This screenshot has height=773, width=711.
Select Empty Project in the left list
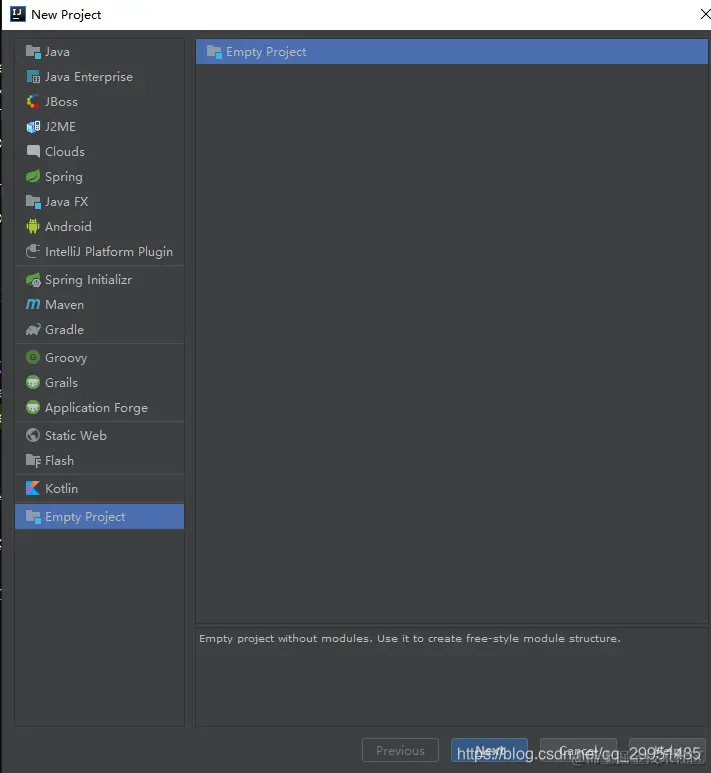point(100,517)
